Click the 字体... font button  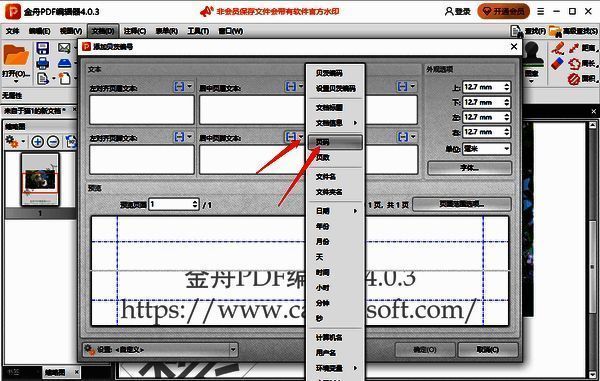coord(470,168)
